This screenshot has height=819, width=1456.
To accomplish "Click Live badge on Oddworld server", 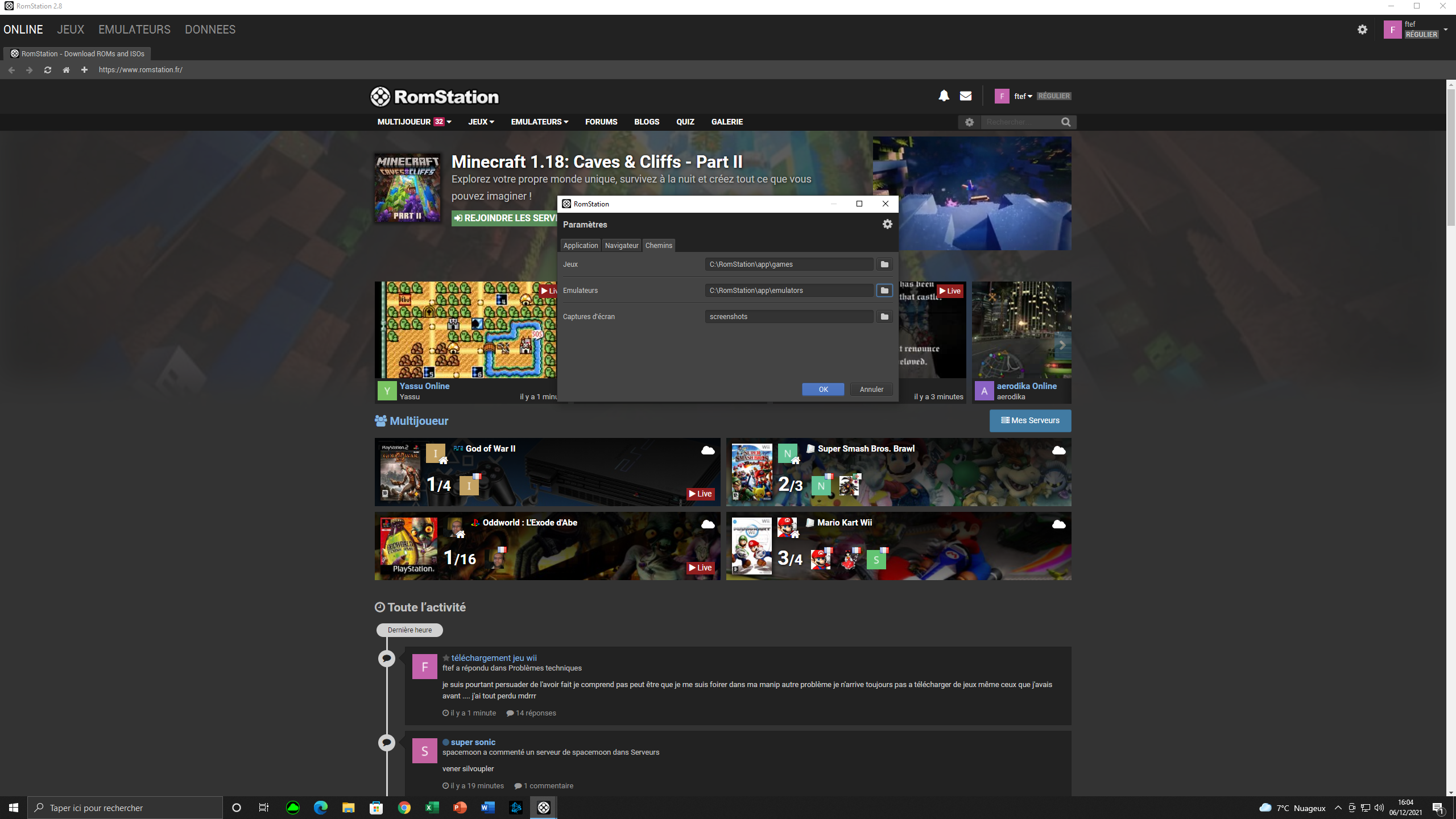I will (x=700, y=568).
